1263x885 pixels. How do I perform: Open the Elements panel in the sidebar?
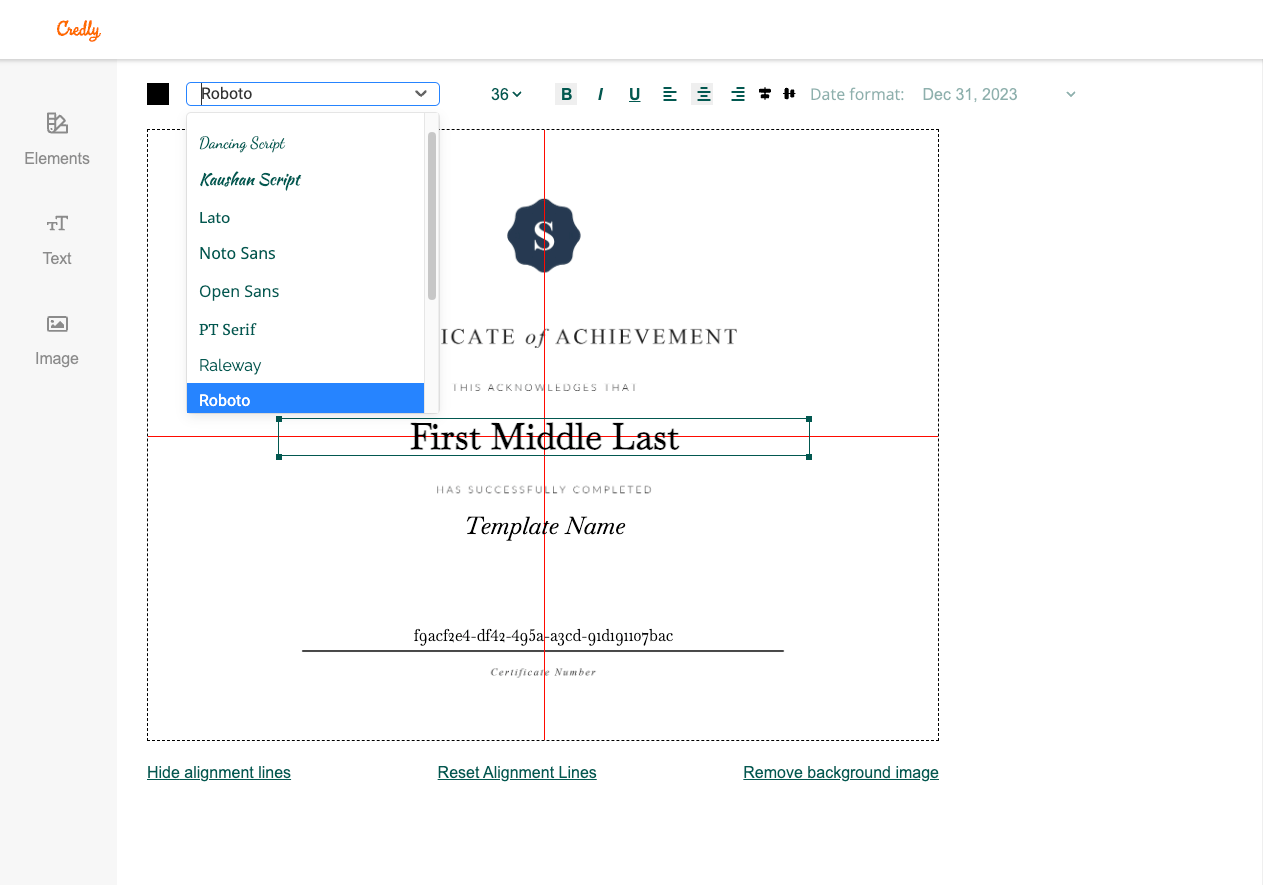pos(56,140)
